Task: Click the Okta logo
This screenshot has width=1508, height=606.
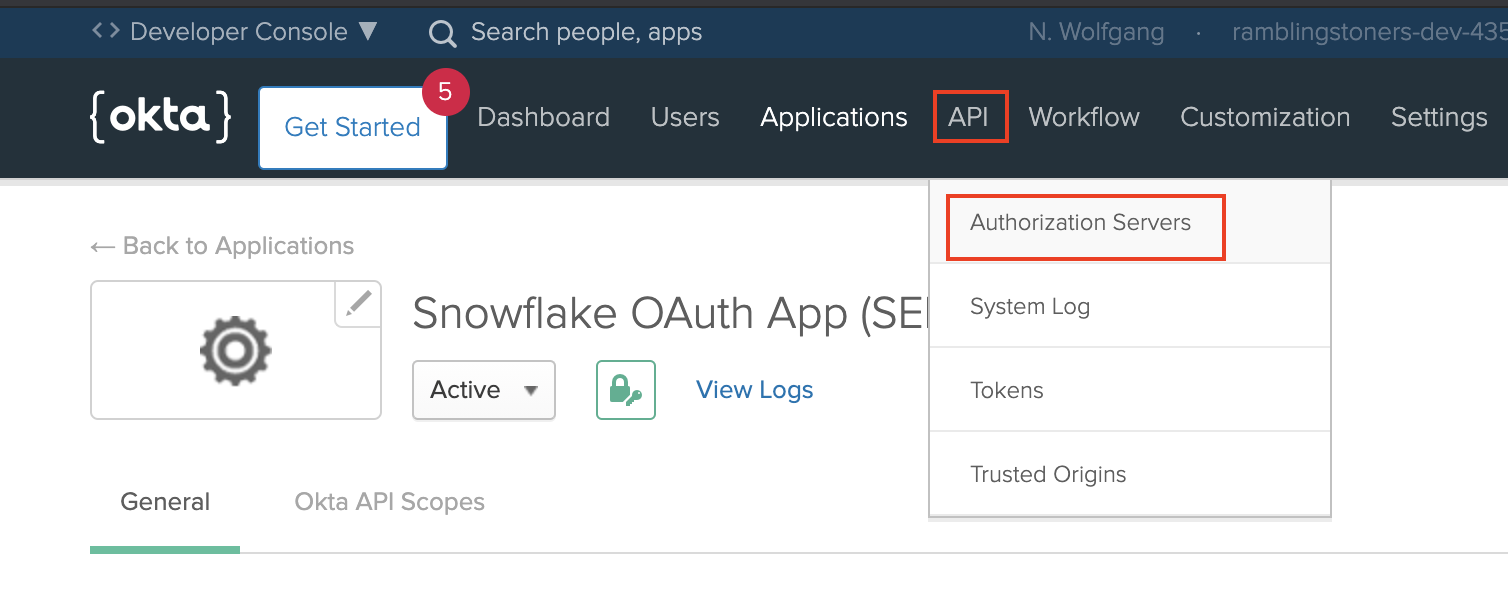Action: pos(159,117)
